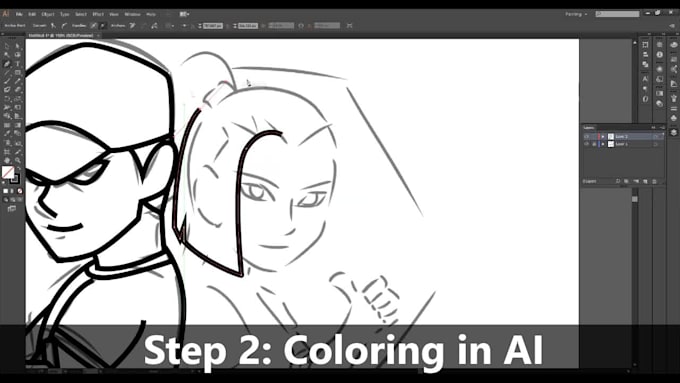680x383 pixels.
Task: Select the Pen tool
Action: point(7,64)
